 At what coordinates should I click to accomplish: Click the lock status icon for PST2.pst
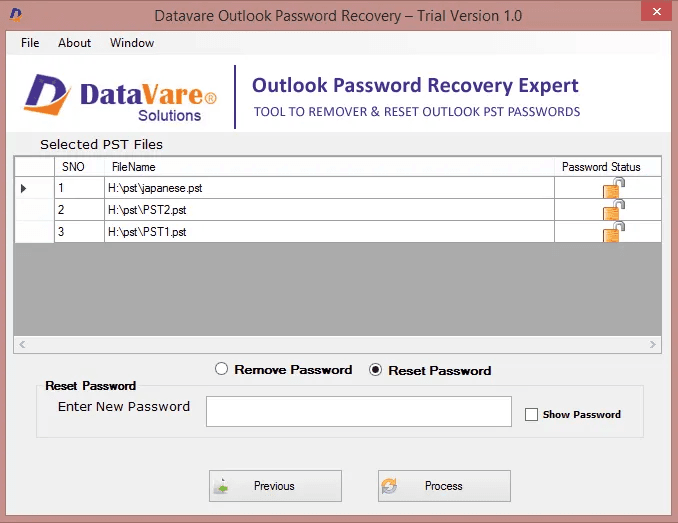pos(614,210)
